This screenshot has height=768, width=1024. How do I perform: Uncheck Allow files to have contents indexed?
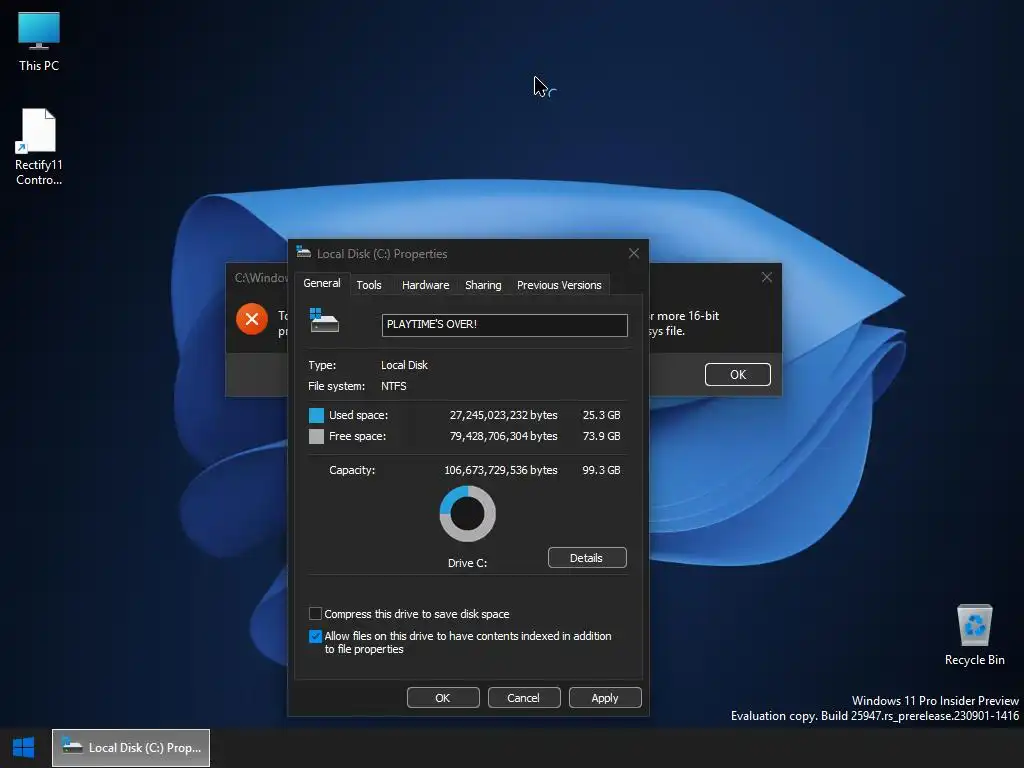point(315,636)
